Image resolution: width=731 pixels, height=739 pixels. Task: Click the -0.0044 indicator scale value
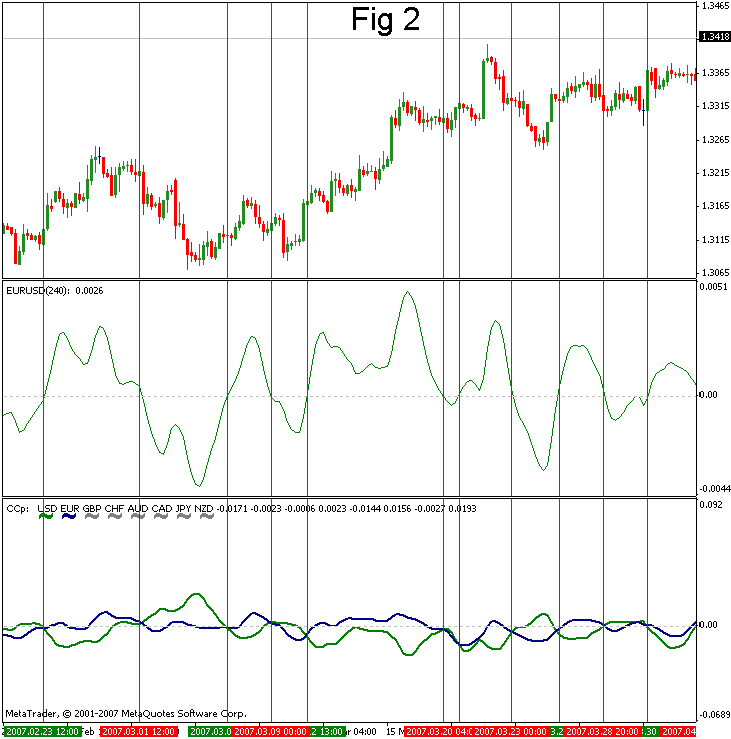click(715, 488)
